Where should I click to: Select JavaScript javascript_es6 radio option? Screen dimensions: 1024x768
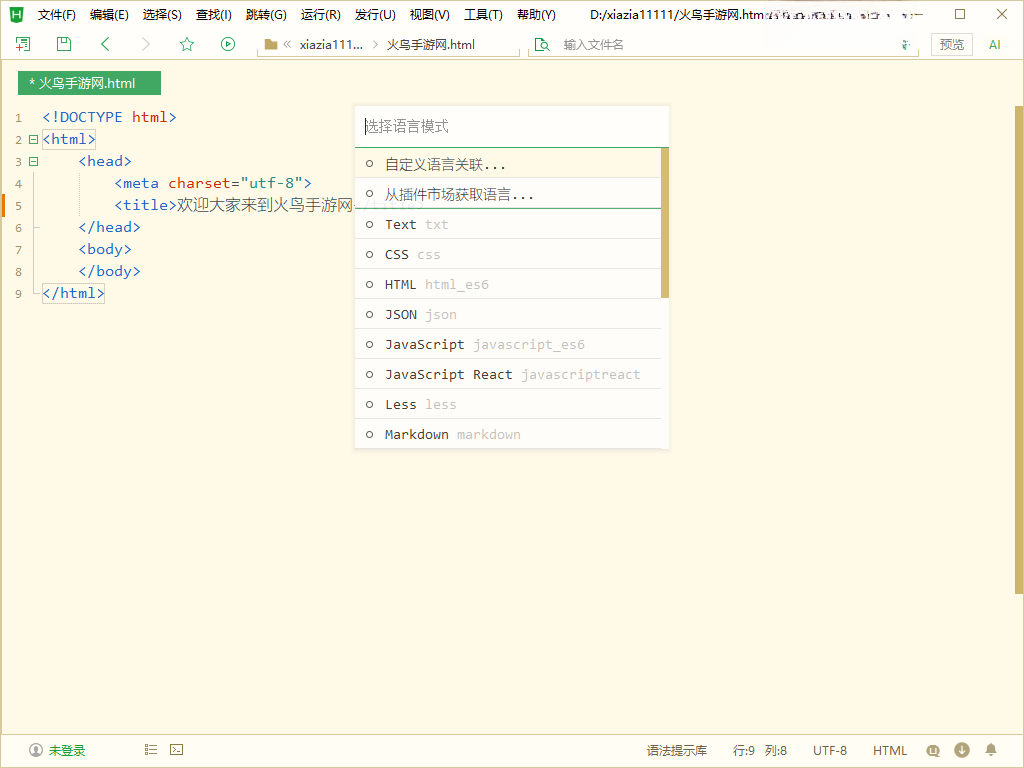coord(370,345)
